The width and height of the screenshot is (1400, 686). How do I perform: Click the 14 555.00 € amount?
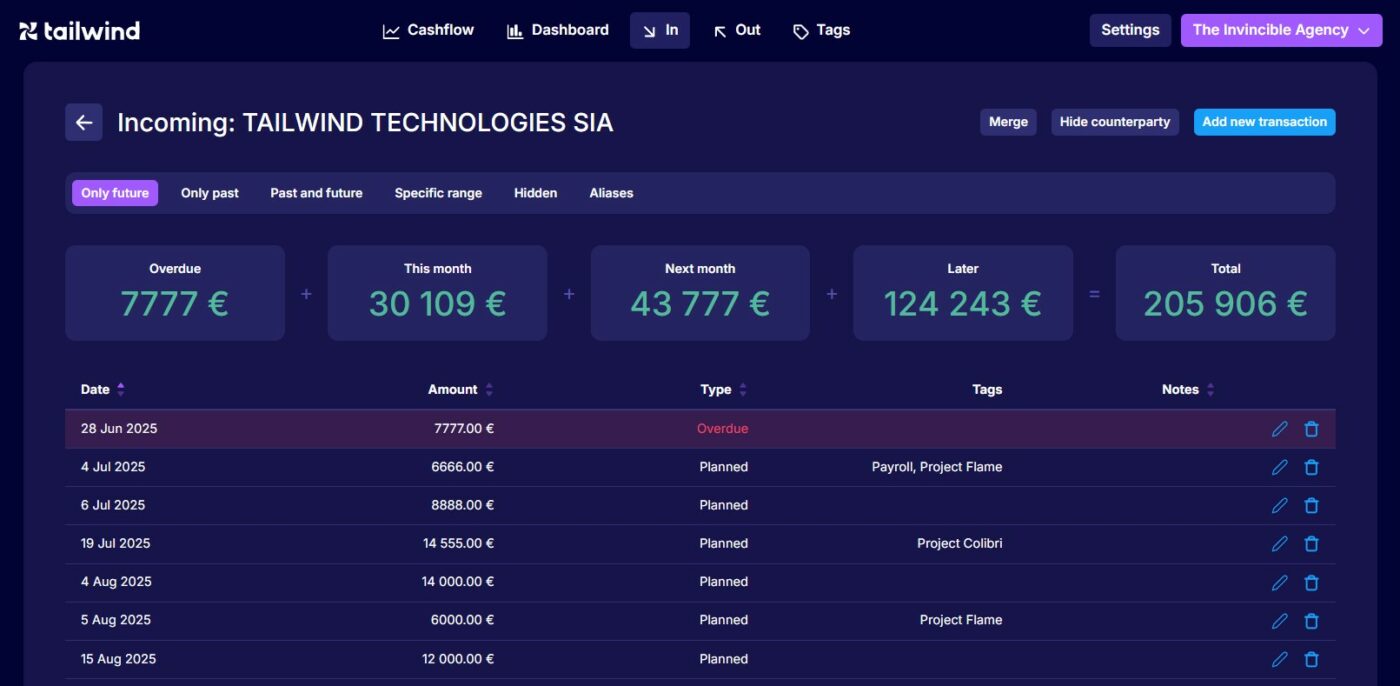coord(458,544)
